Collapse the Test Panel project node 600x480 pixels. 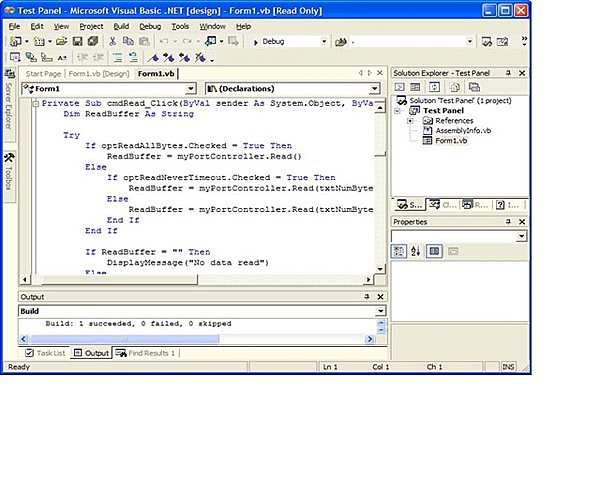point(398,111)
